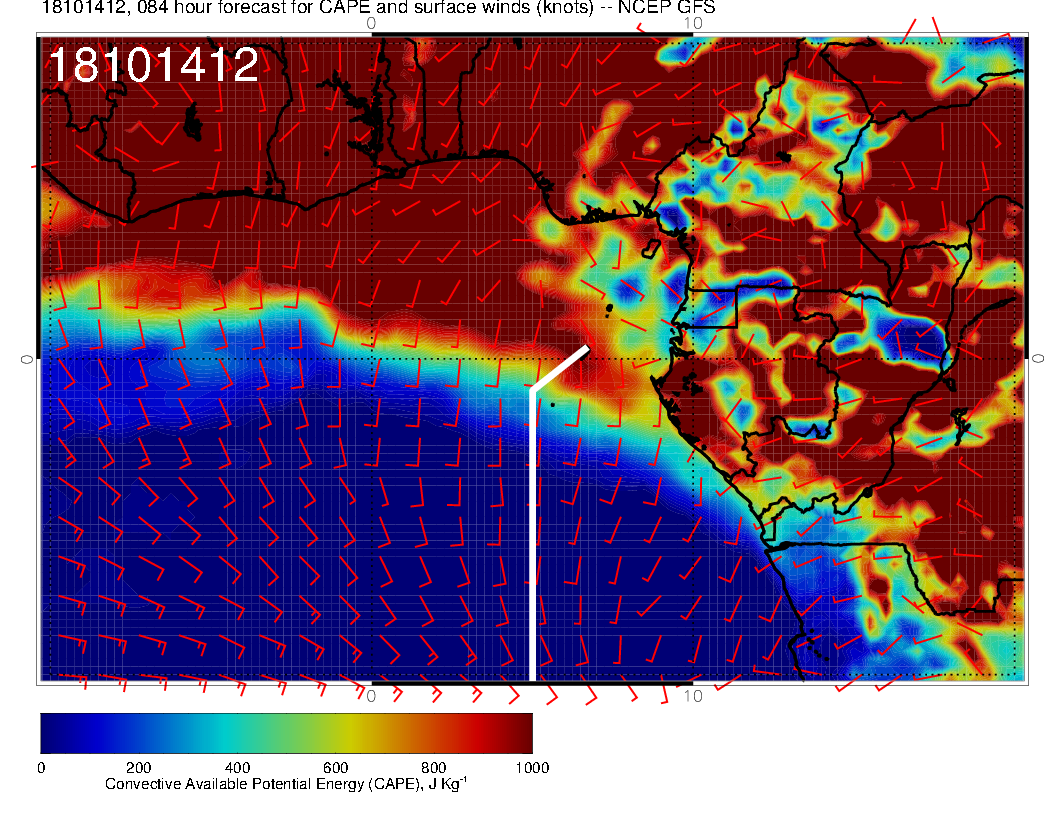Click the 800 tick label under colorbar
This screenshot has height=816, width=1056.
pos(433,768)
